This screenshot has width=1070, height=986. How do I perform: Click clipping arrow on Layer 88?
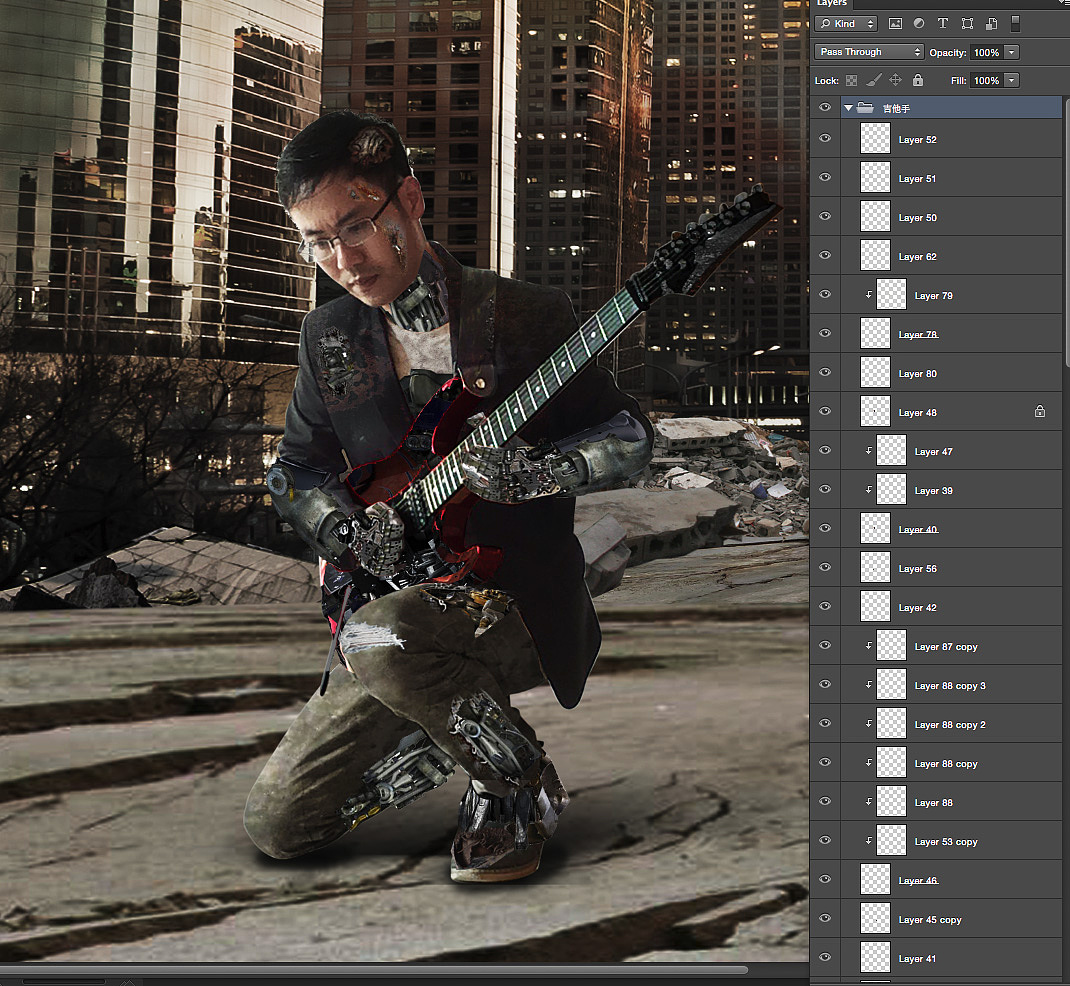pyautogui.click(x=869, y=802)
